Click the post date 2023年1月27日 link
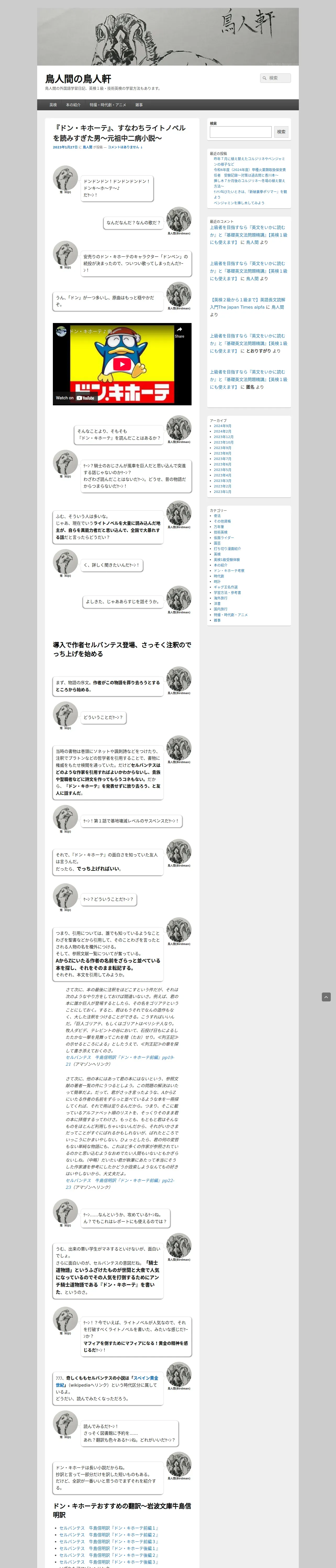 pyautogui.click(x=65, y=147)
